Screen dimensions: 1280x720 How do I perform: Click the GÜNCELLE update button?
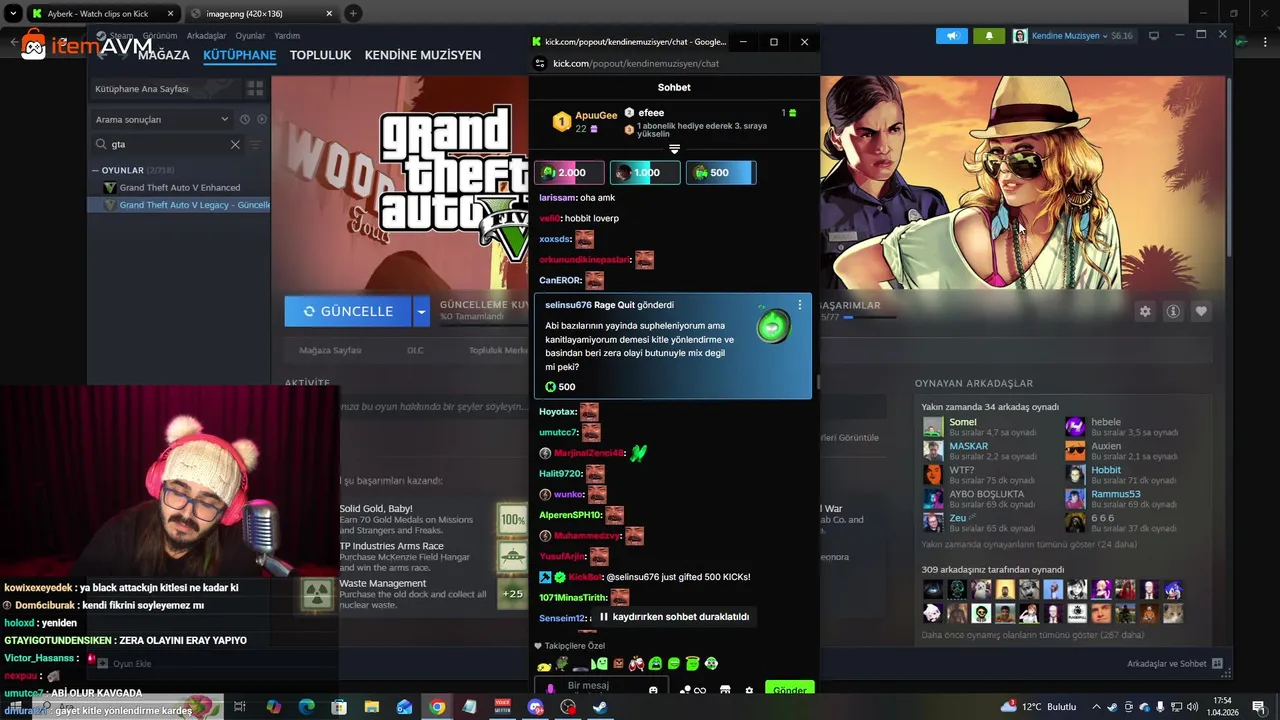coord(348,311)
